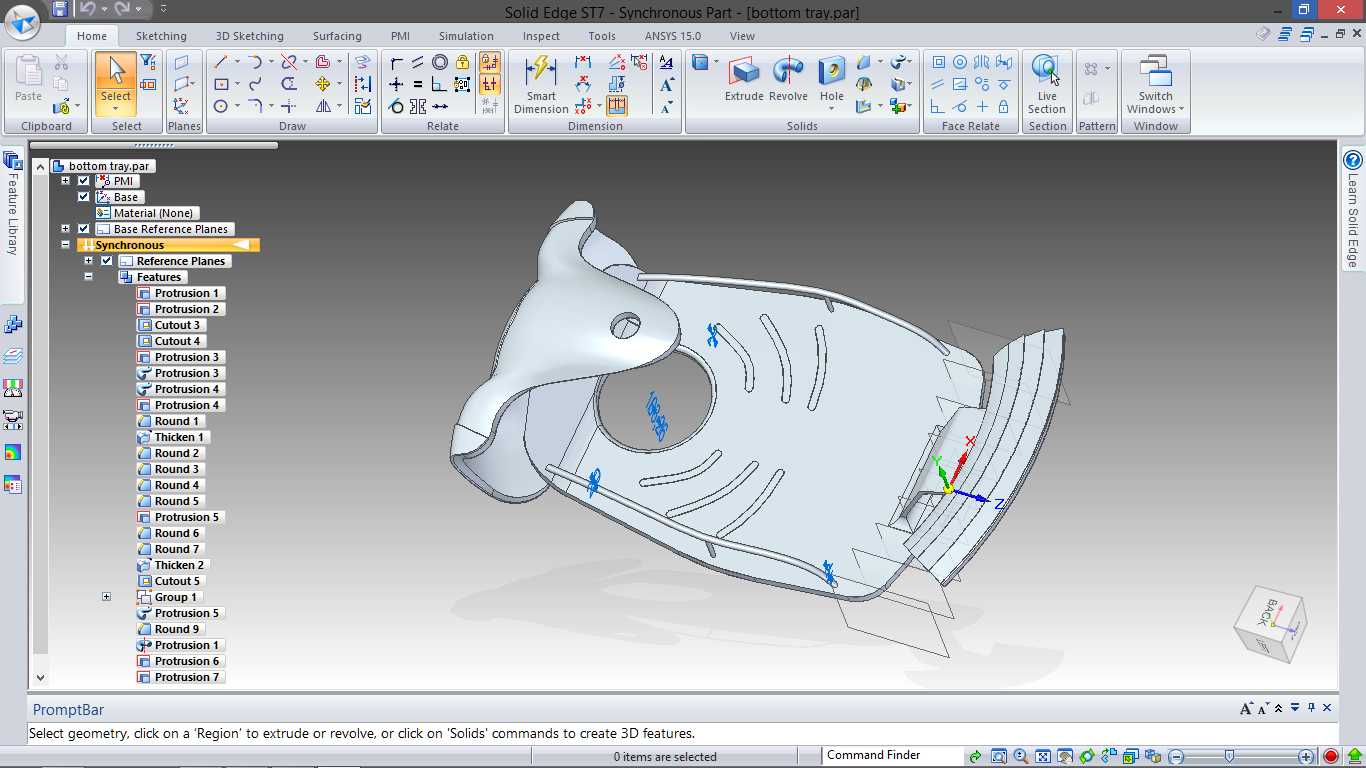Open the Live Section tool
The width and height of the screenshot is (1366, 768).
(1046, 85)
